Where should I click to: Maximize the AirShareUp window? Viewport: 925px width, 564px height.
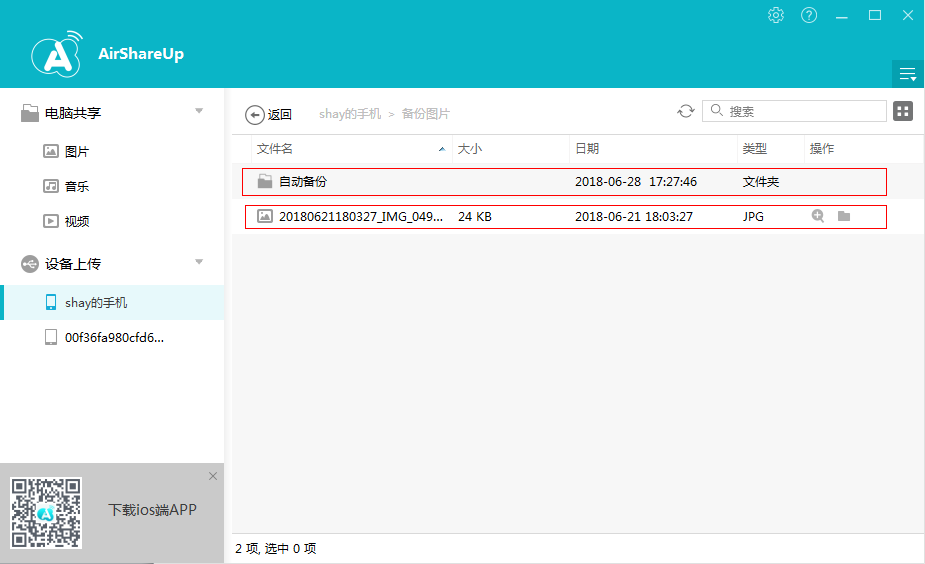point(875,15)
